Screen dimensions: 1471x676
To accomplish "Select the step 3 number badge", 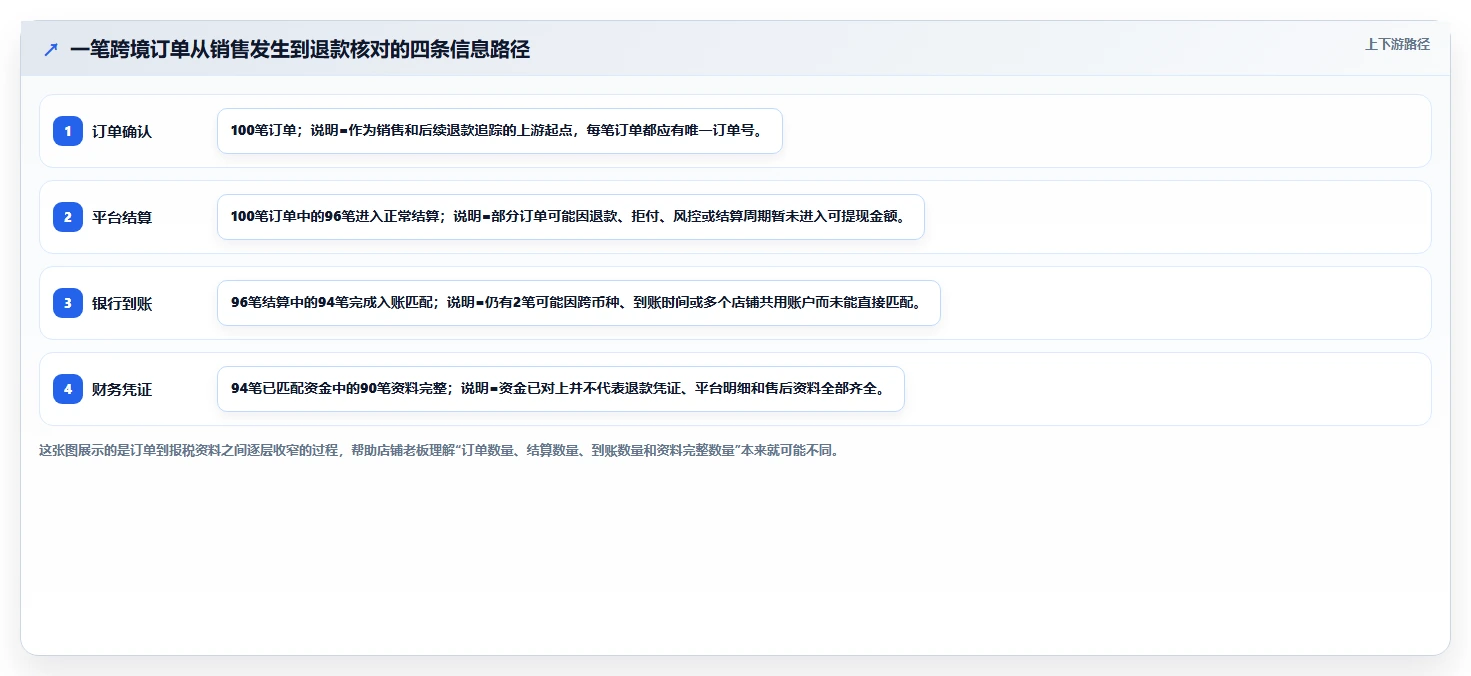I will [x=68, y=303].
